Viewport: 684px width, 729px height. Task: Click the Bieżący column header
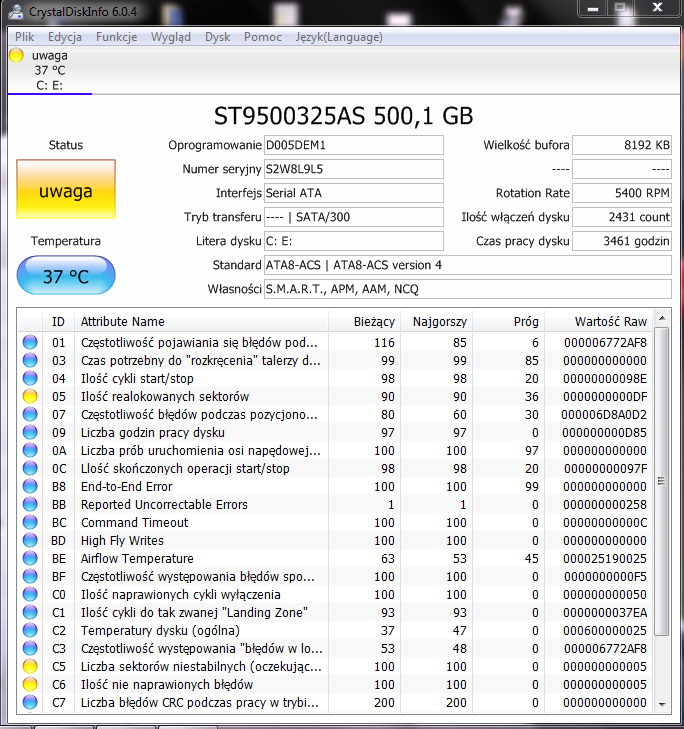(365, 321)
